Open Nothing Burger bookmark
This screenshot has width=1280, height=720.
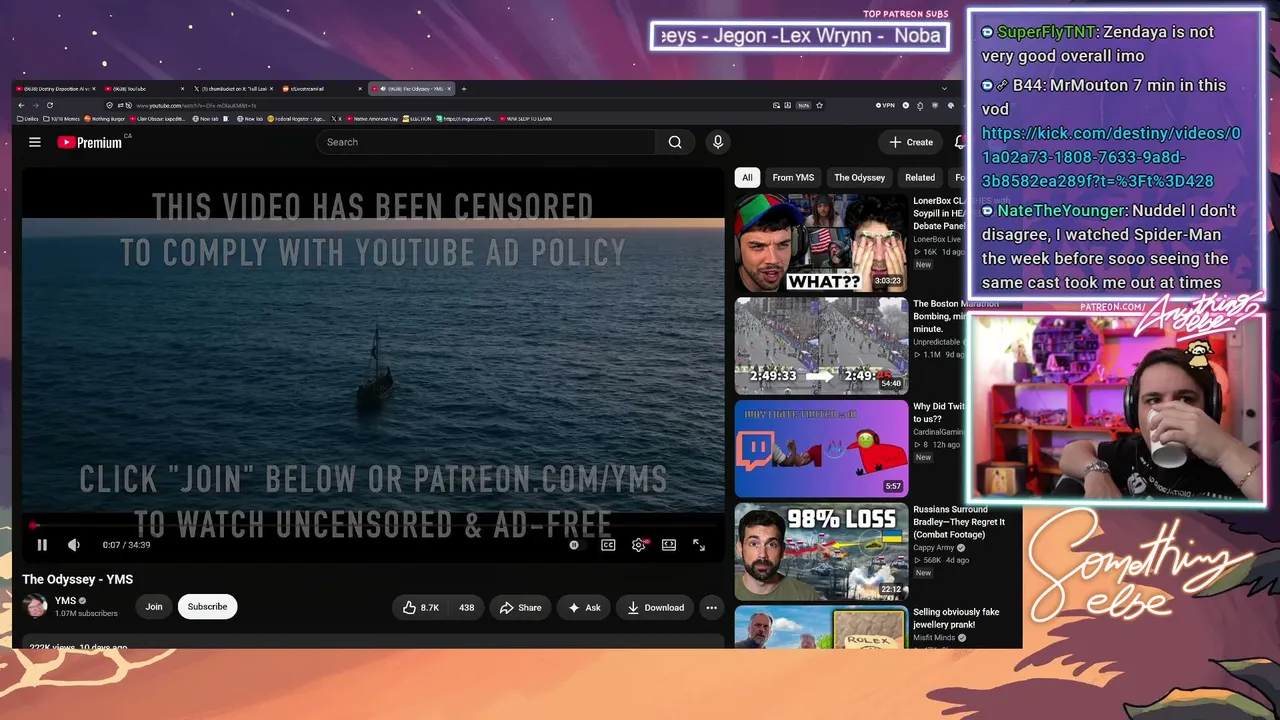click(x=103, y=119)
